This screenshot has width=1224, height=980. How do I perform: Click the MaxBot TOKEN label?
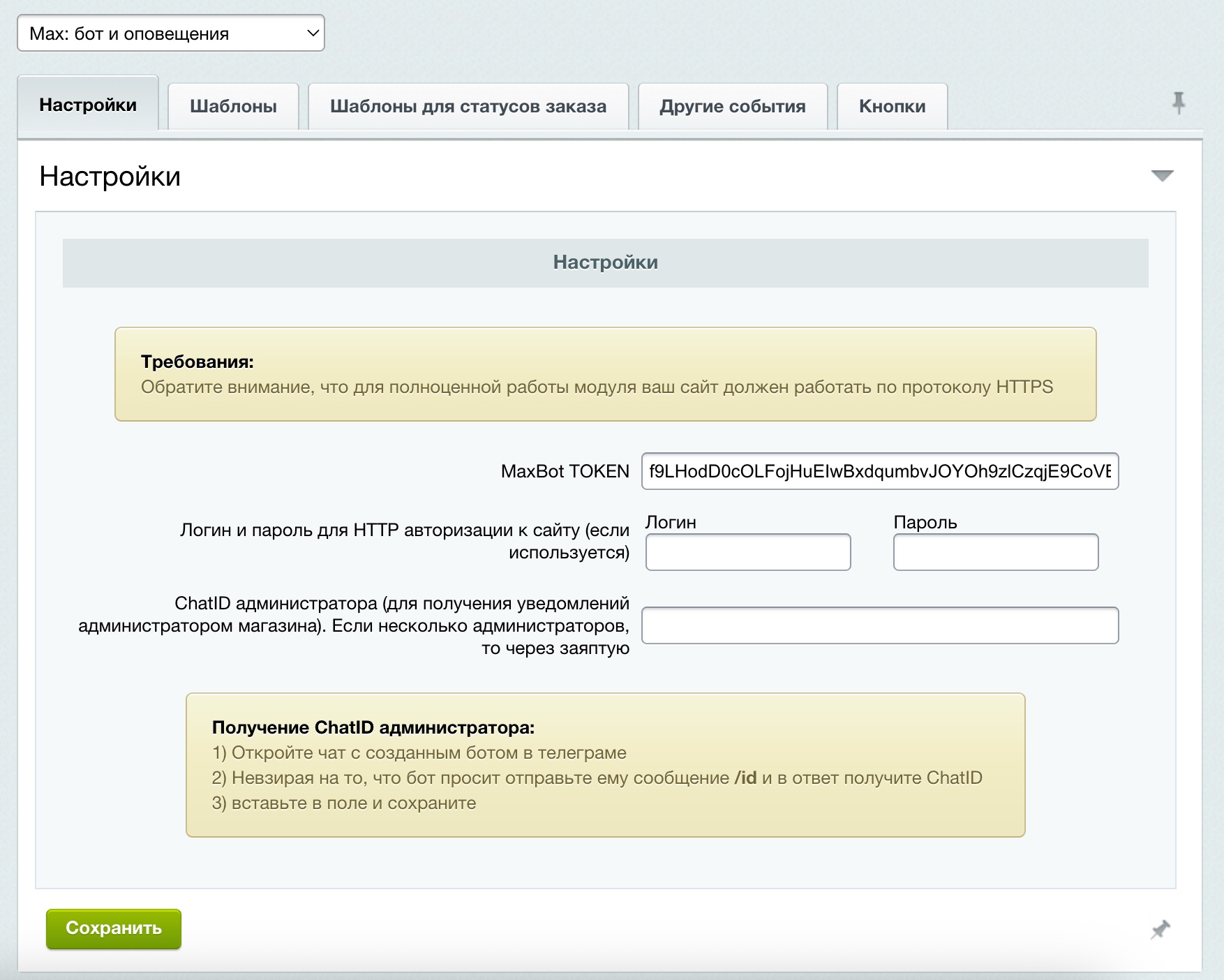point(565,472)
